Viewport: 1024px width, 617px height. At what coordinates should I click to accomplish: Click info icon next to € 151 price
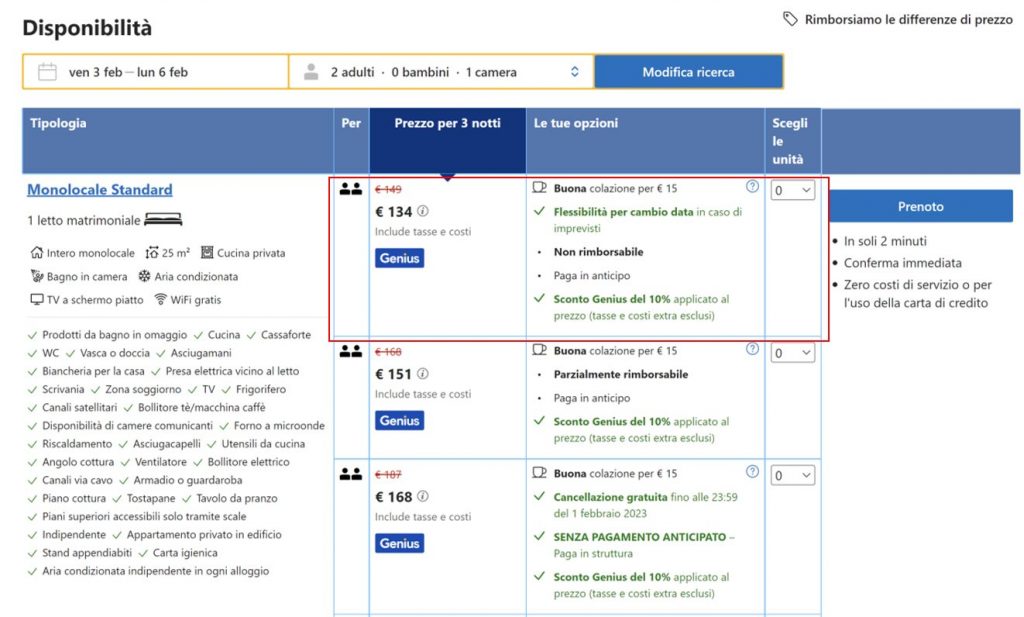tap(423, 374)
